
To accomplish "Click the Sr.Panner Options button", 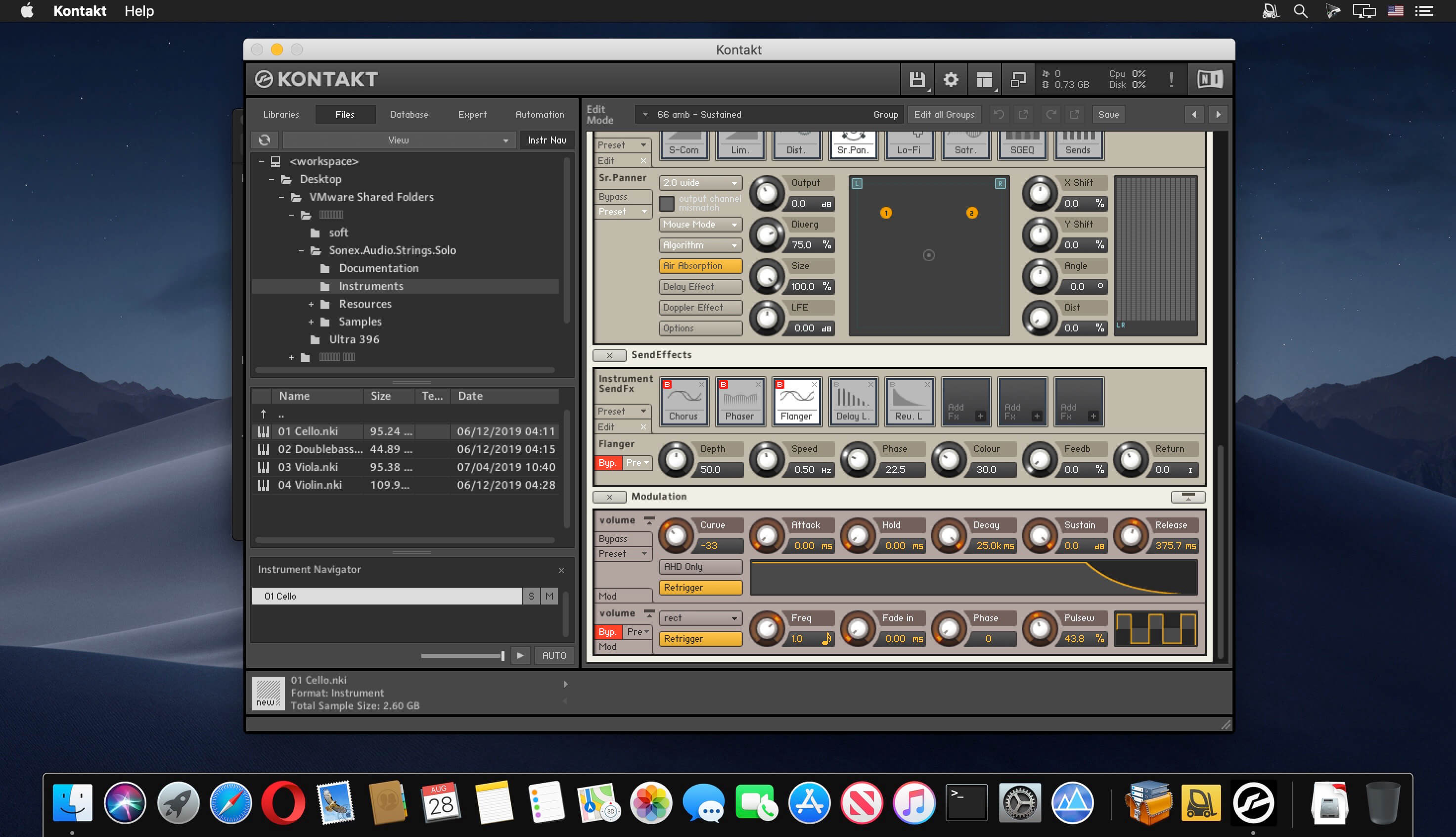I will [x=700, y=328].
